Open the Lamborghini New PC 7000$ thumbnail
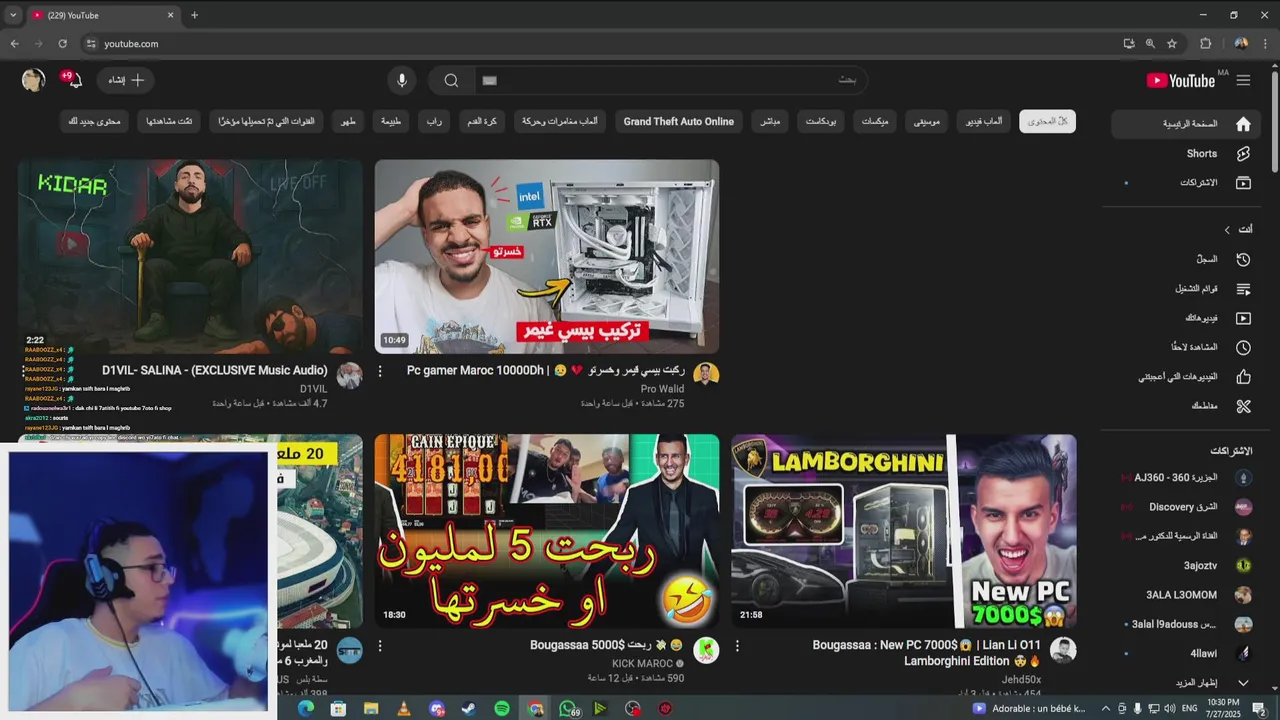The width and height of the screenshot is (1280, 720). (904, 531)
